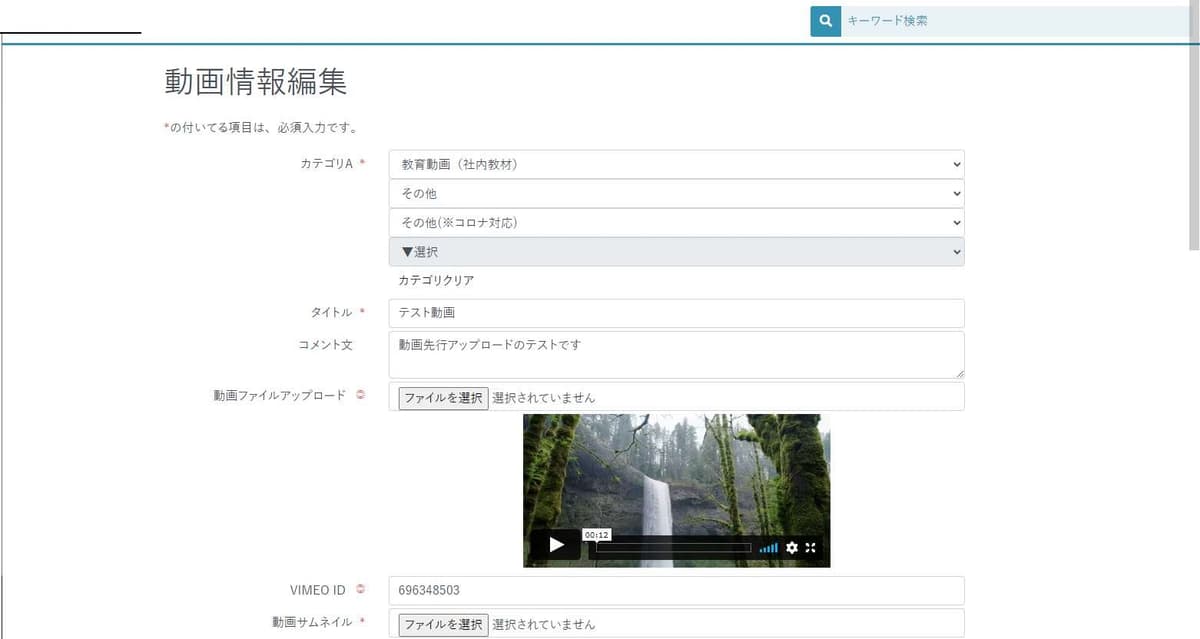Play the waterfall video
The width and height of the screenshot is (1200, 639).
(x=555, y=545)
